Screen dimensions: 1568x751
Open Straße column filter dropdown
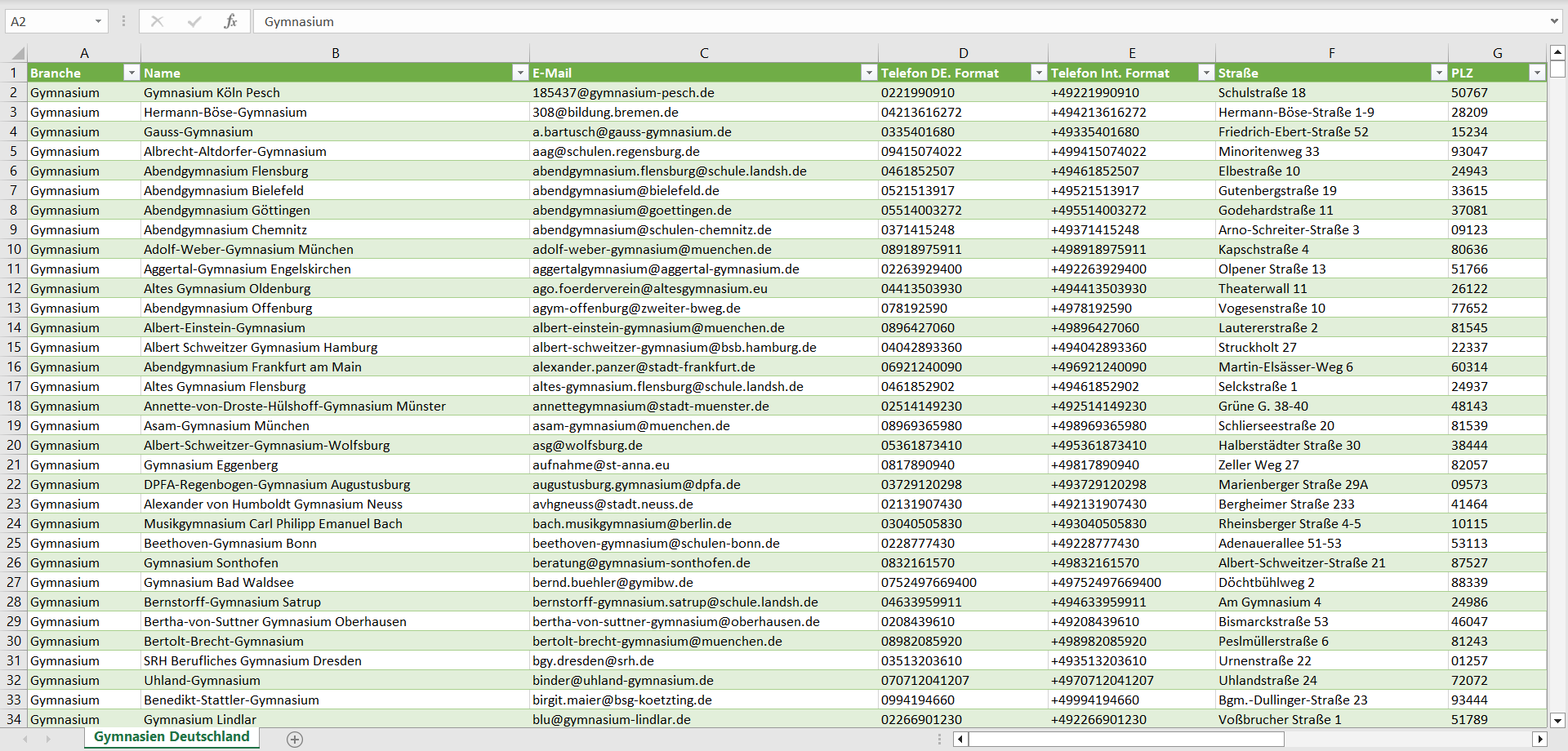click(x=1439, y=73)
